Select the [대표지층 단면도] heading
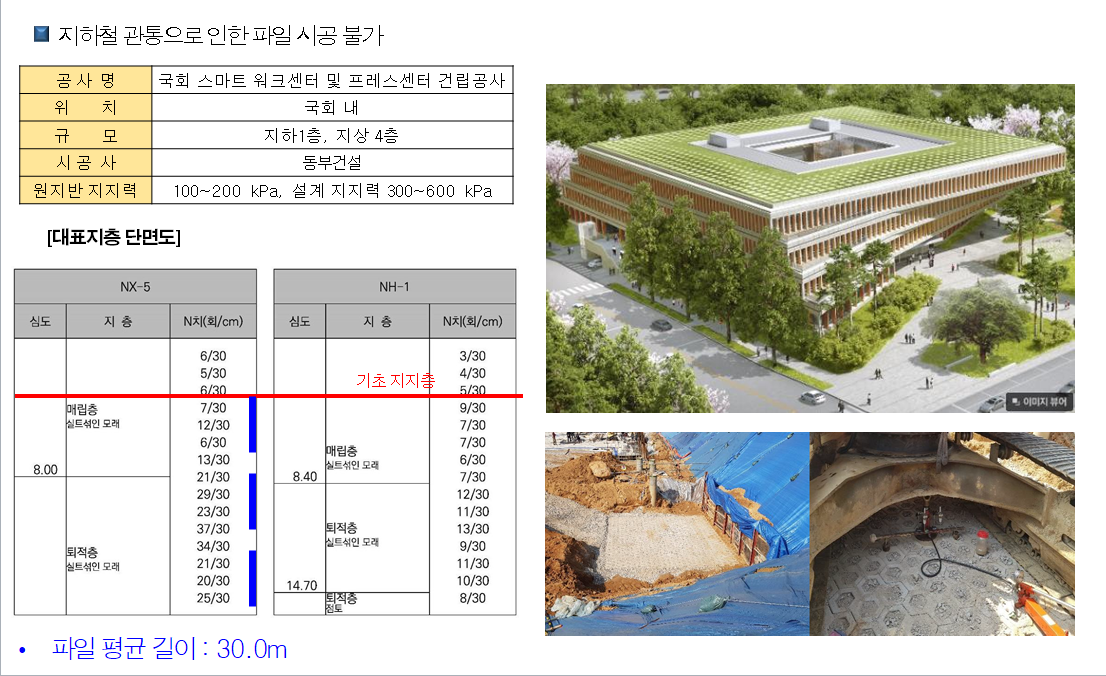The width and height of the screenshot is (1106, 676). coord(114,237)
